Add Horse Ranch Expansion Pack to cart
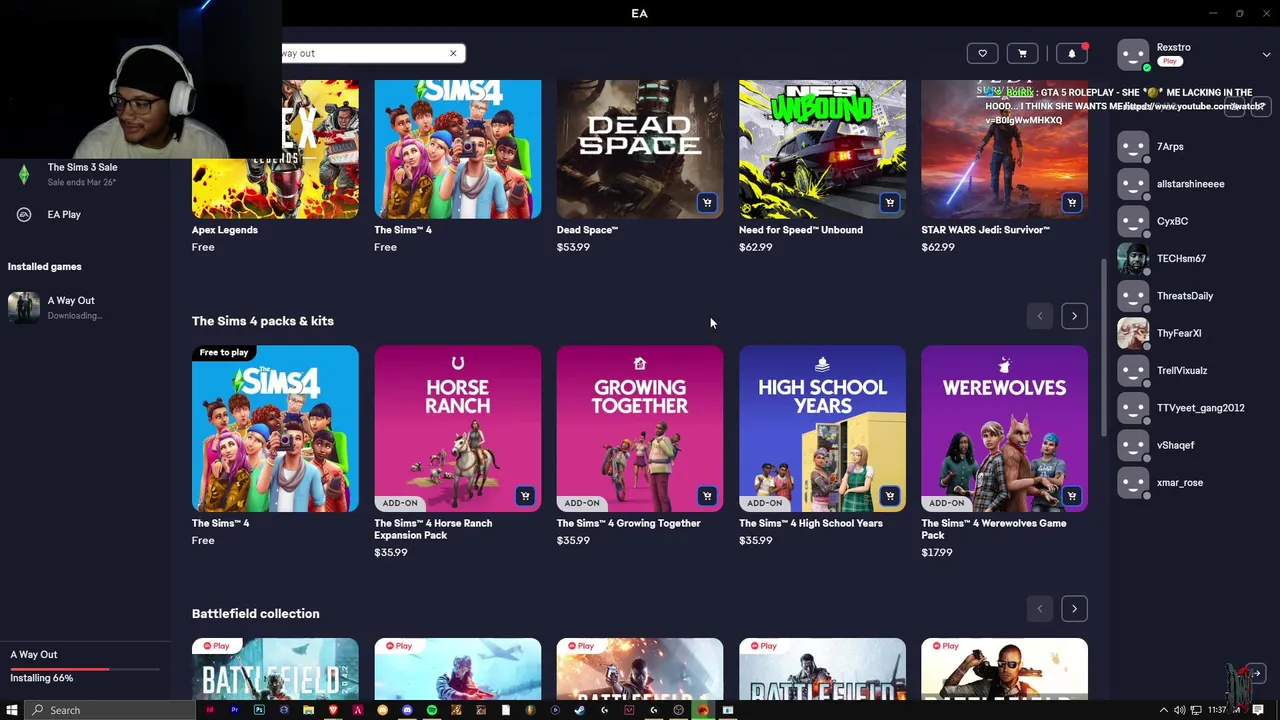Screen dimensions: 1280x720 click(x=525, y=496)
